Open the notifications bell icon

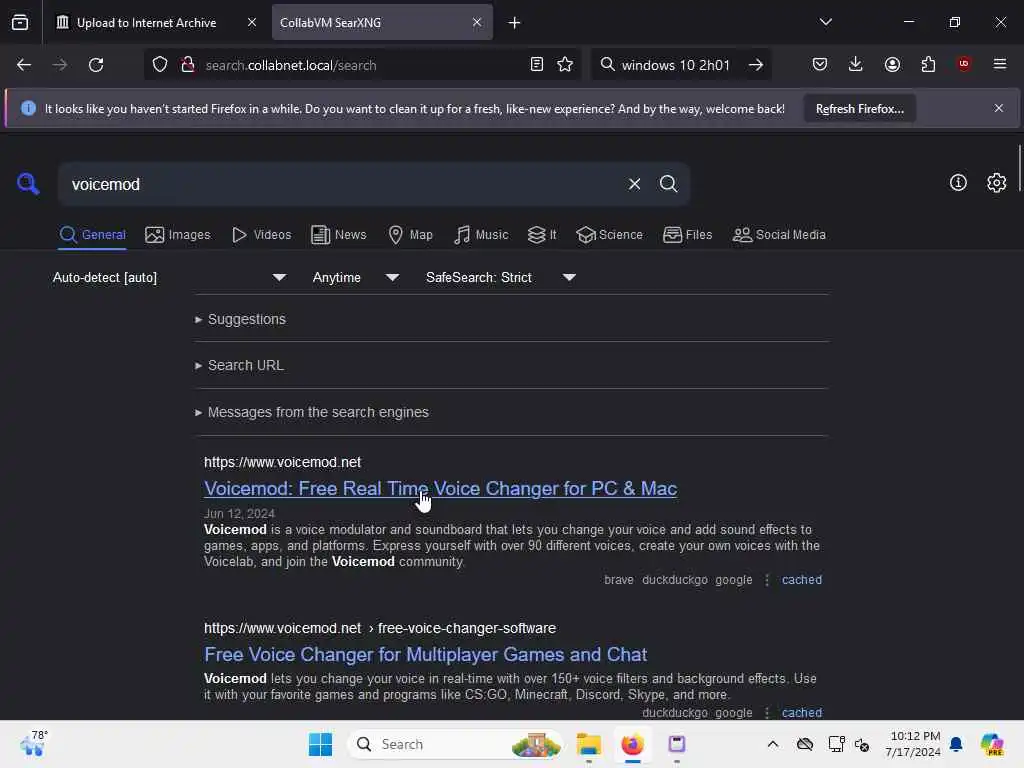(956, 744)
